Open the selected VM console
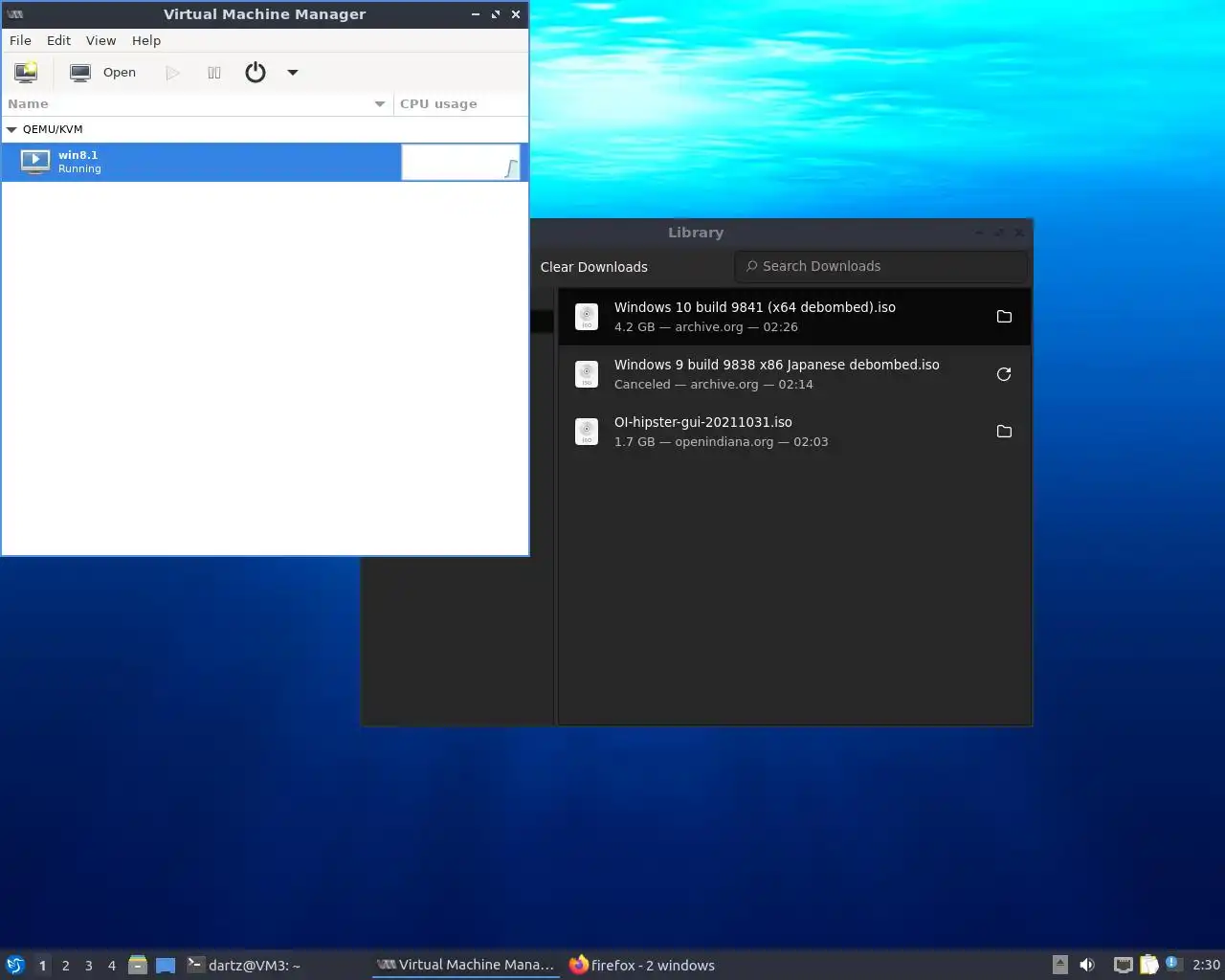Viewport: 1225px width, 980px height. click(x=103, y=73)
